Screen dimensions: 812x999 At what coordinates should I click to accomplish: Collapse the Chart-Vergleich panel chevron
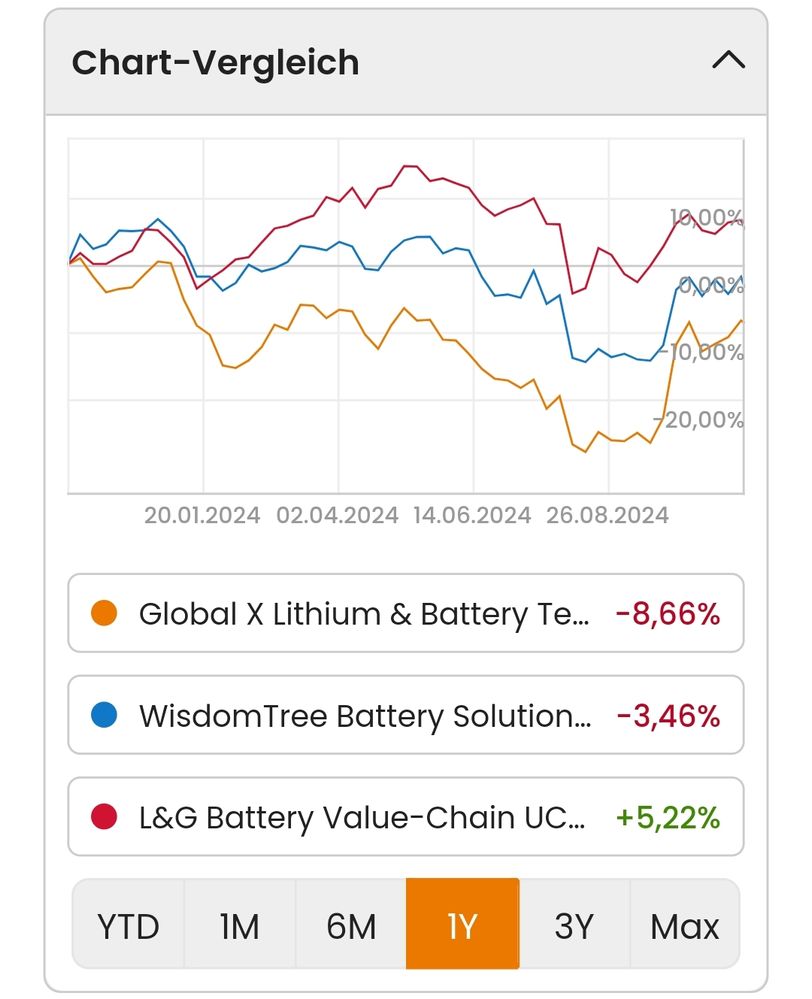(x=728, y=61)
